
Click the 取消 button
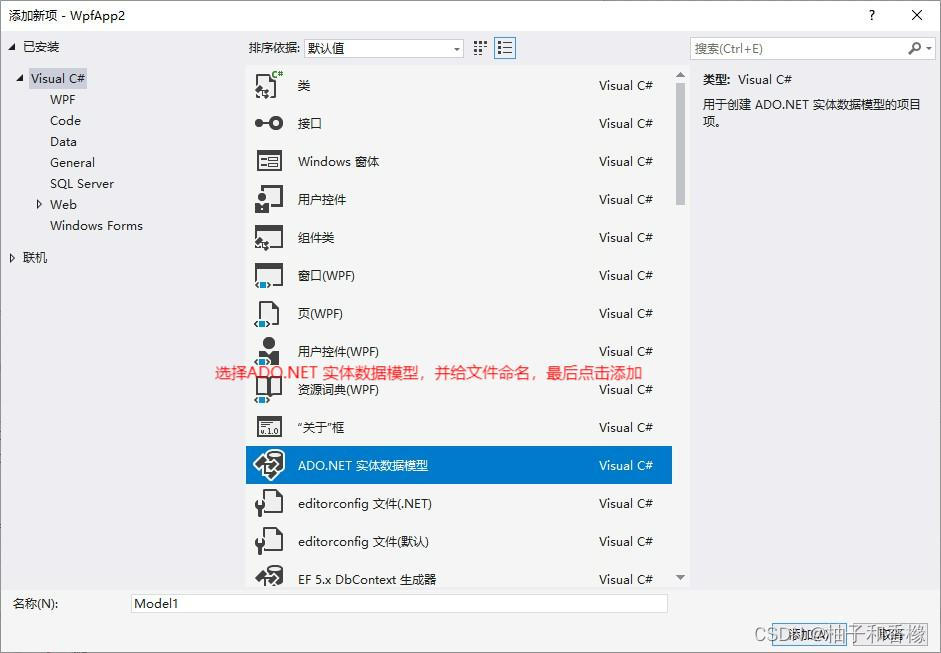890,634
